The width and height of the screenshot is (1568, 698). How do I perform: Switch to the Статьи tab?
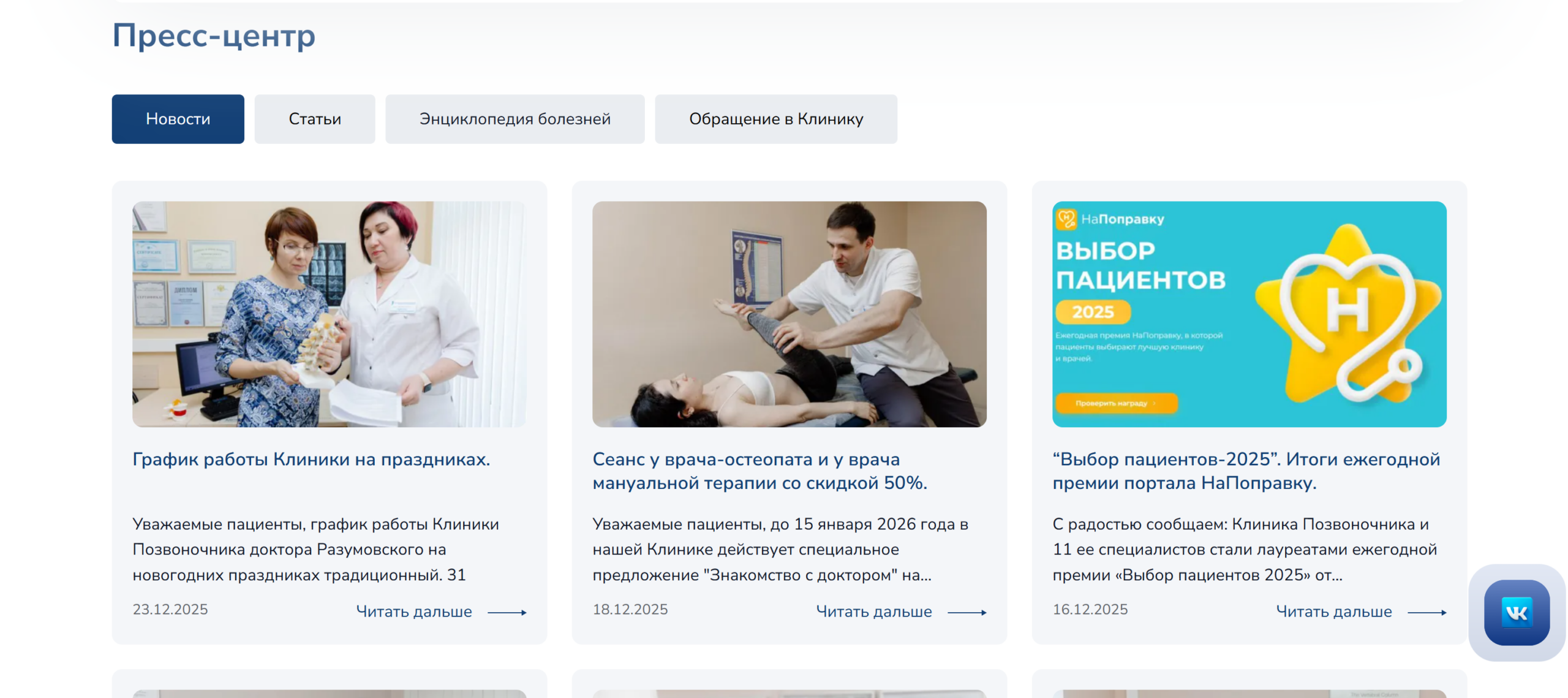coord(314,119)
